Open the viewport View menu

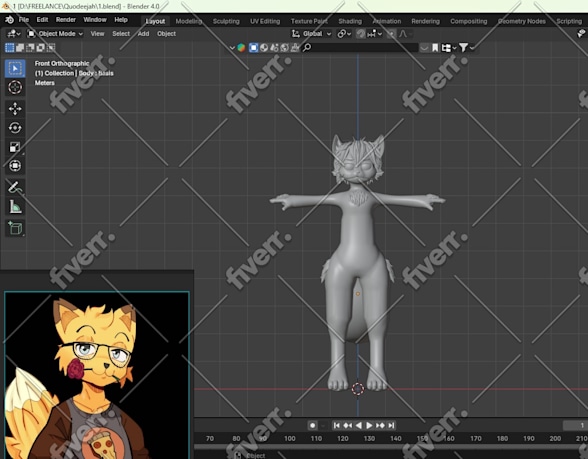click(x=98, y=34)
